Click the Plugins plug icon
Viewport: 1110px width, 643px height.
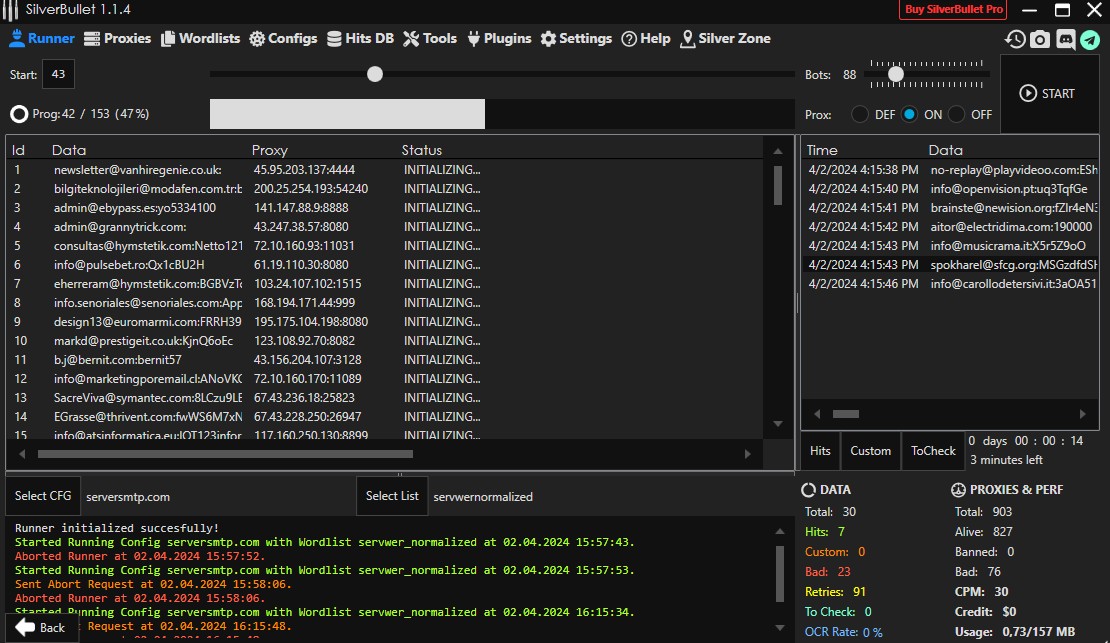click(474, 39)
